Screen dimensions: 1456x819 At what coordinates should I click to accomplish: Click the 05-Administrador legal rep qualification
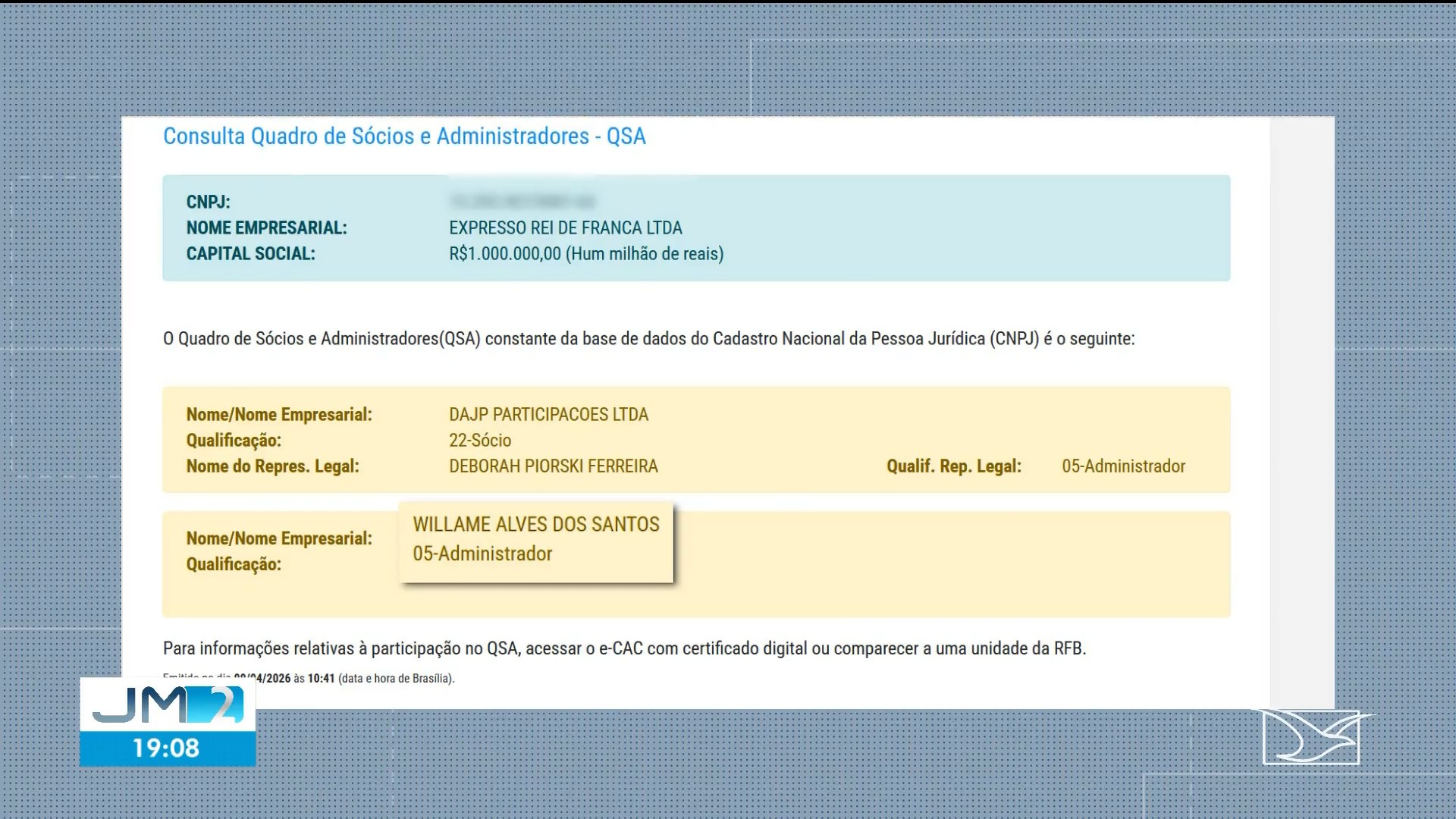(1123, 466)
